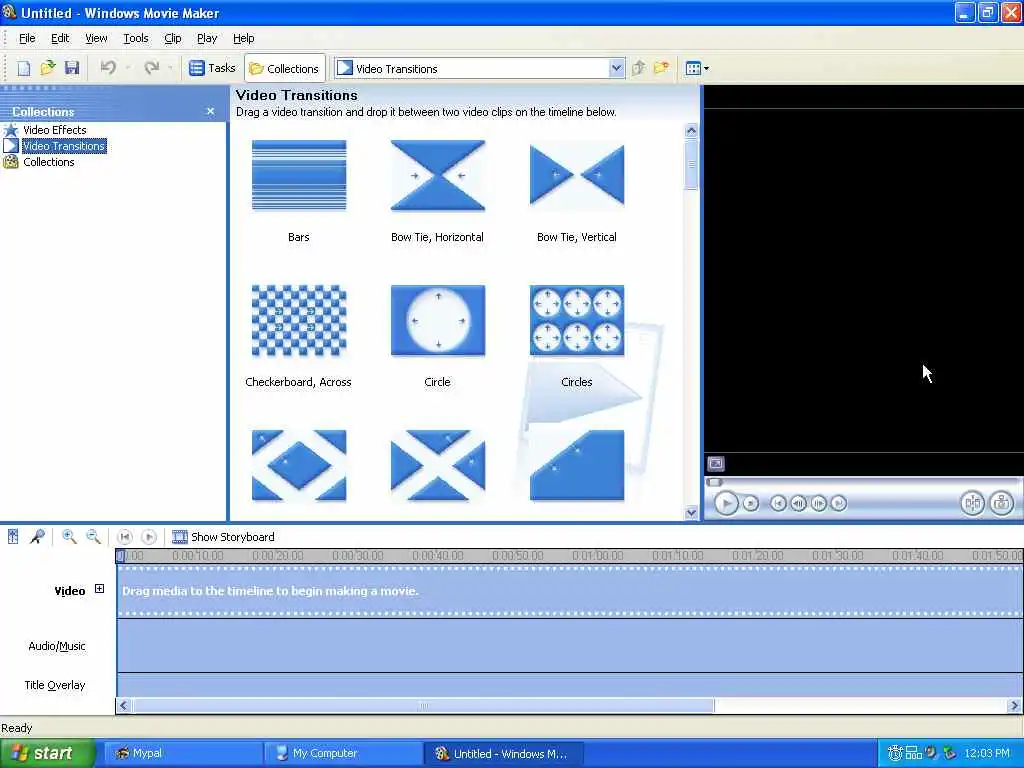Select the Circles transition thumbnail
The image size is (1024, 768).
point(577,320)
